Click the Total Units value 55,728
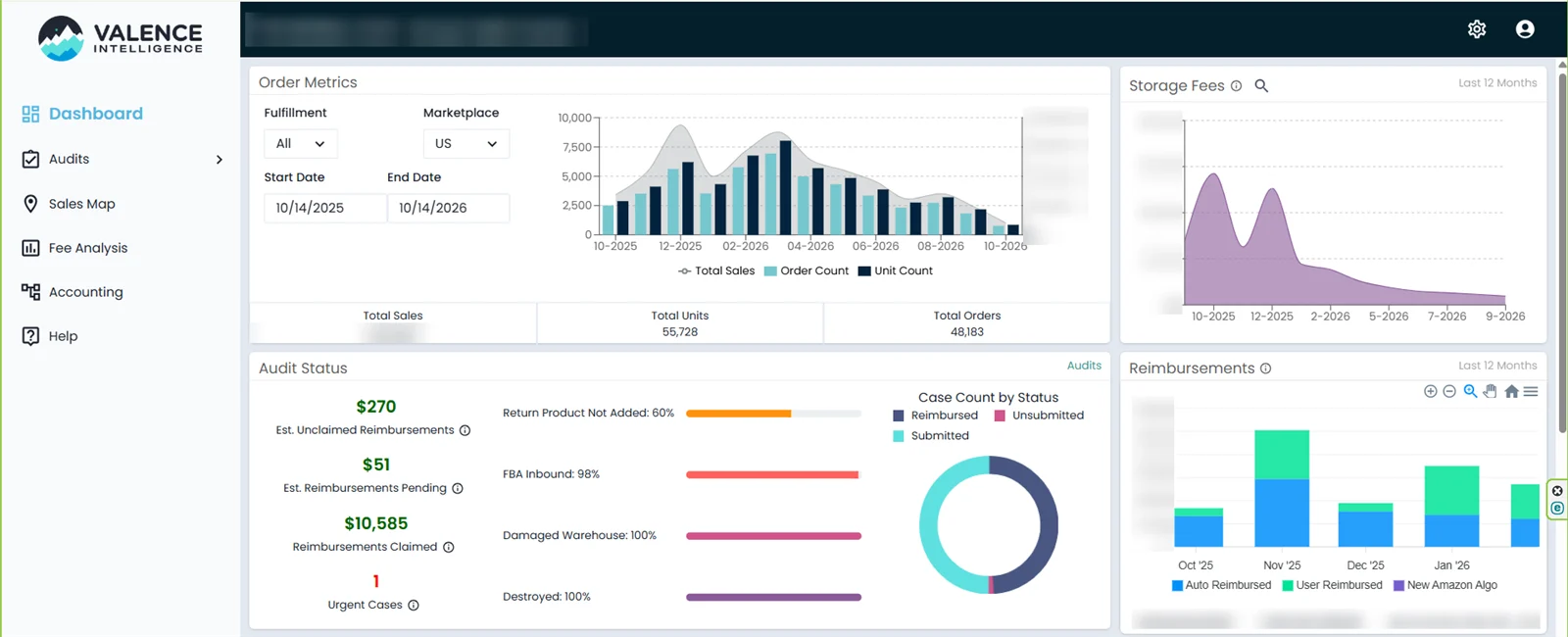1568x637 pixels. coord(680,332)
